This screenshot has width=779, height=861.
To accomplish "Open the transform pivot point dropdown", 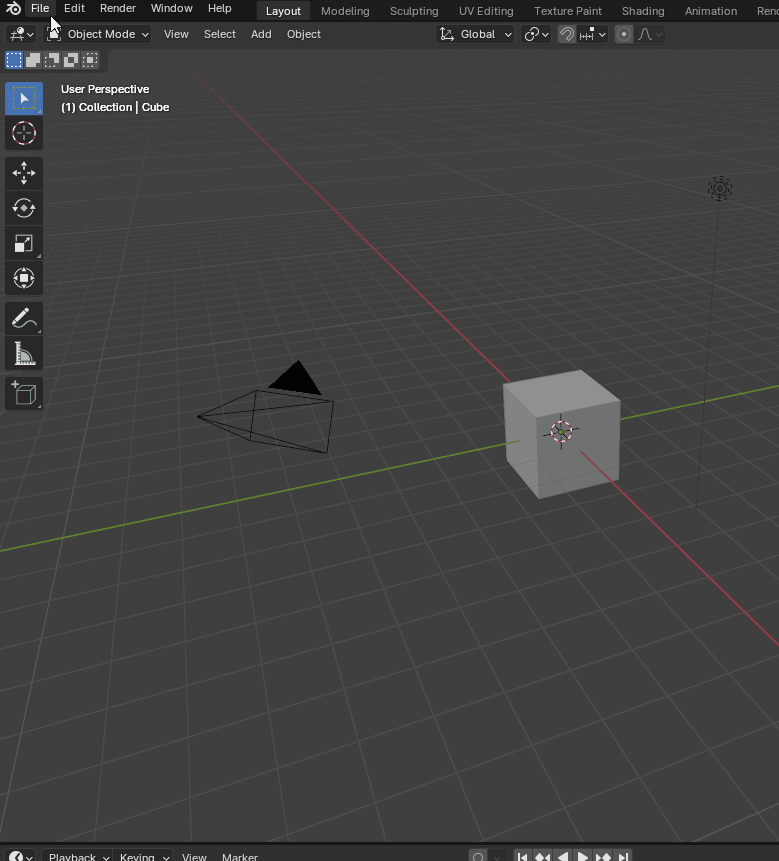I will pyautogui.click(x=536, y=34).
